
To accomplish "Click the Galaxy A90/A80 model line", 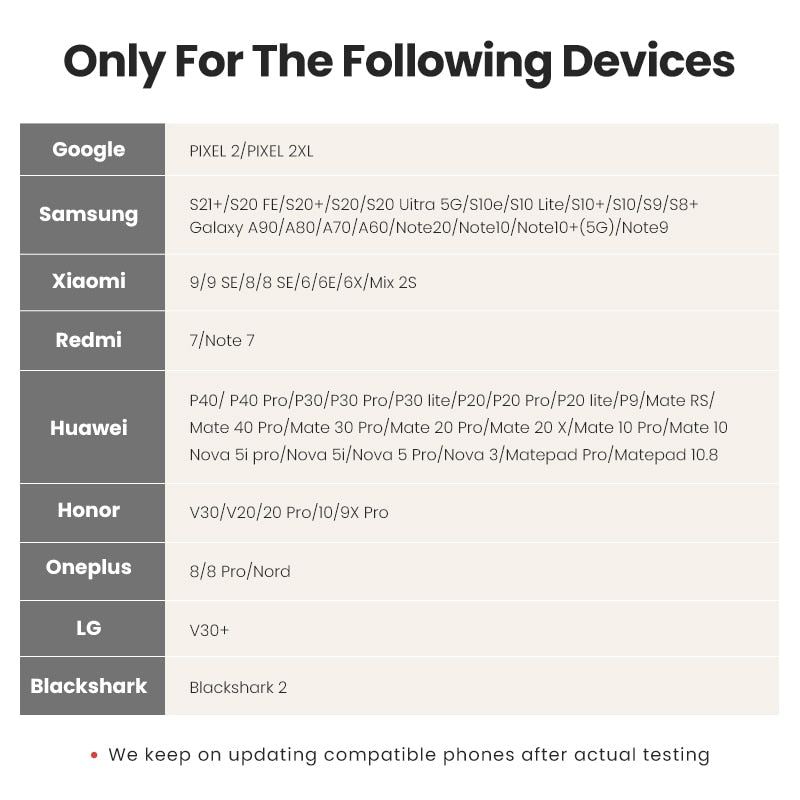I will [x=429, y=227].
